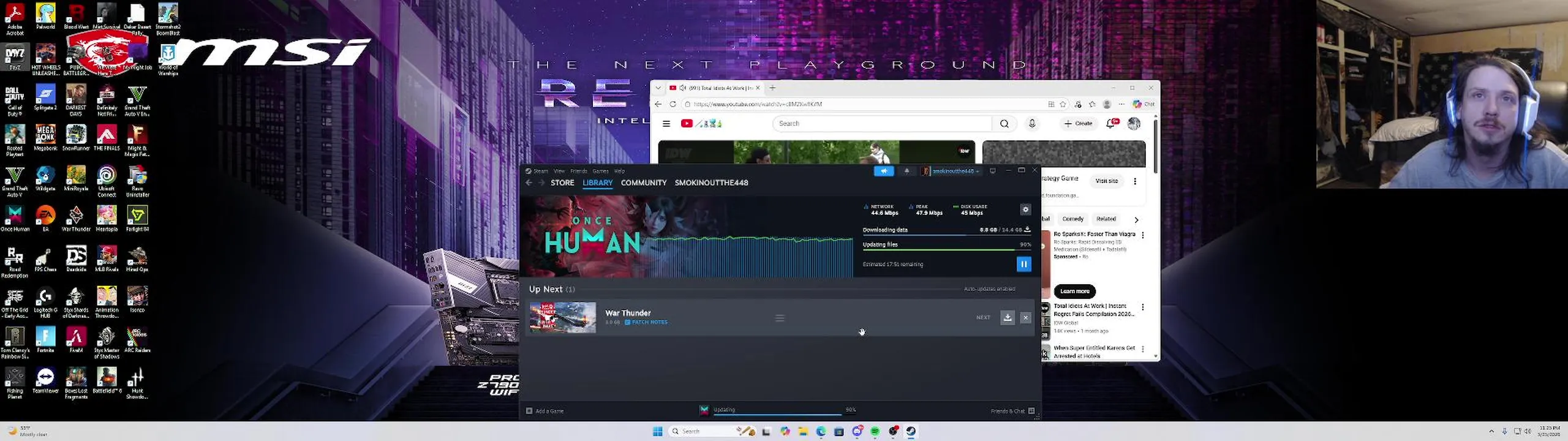Click the YouTube search field
The width and height of the screenshot is (1568, 441).
tap(882, 123)
